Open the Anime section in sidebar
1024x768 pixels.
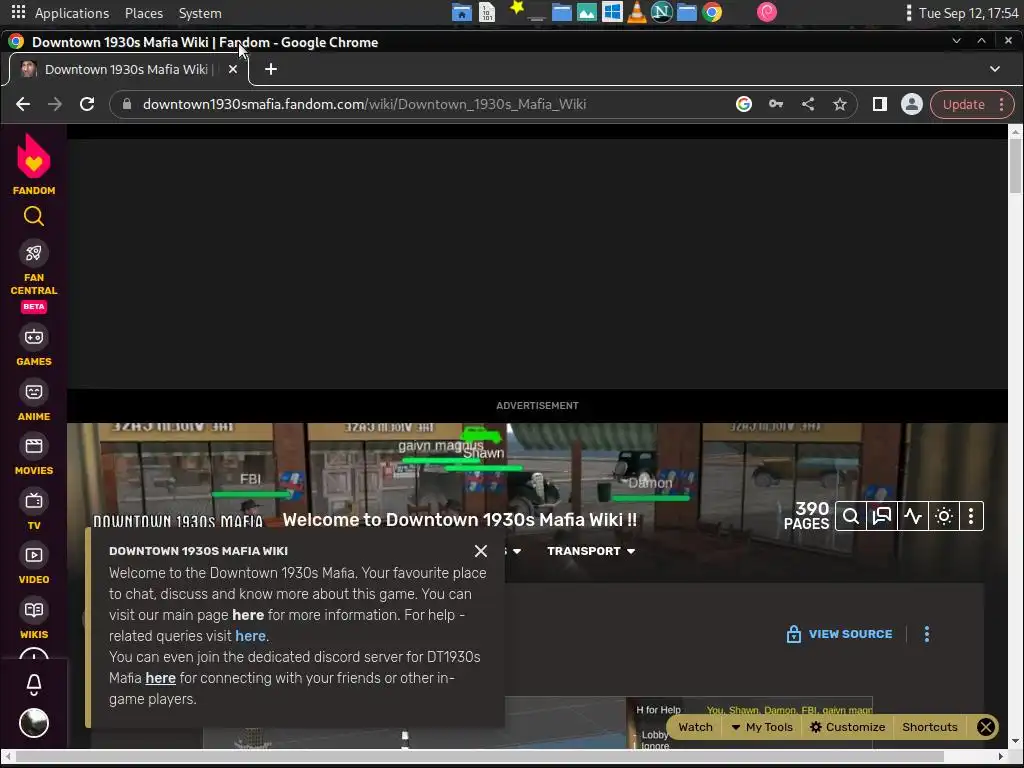click(x=34, y=400)
